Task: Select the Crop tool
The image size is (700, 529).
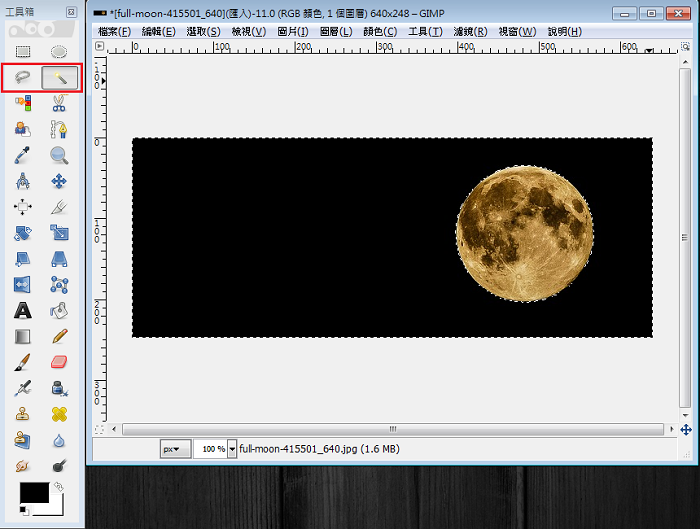Action: [59, 207]
